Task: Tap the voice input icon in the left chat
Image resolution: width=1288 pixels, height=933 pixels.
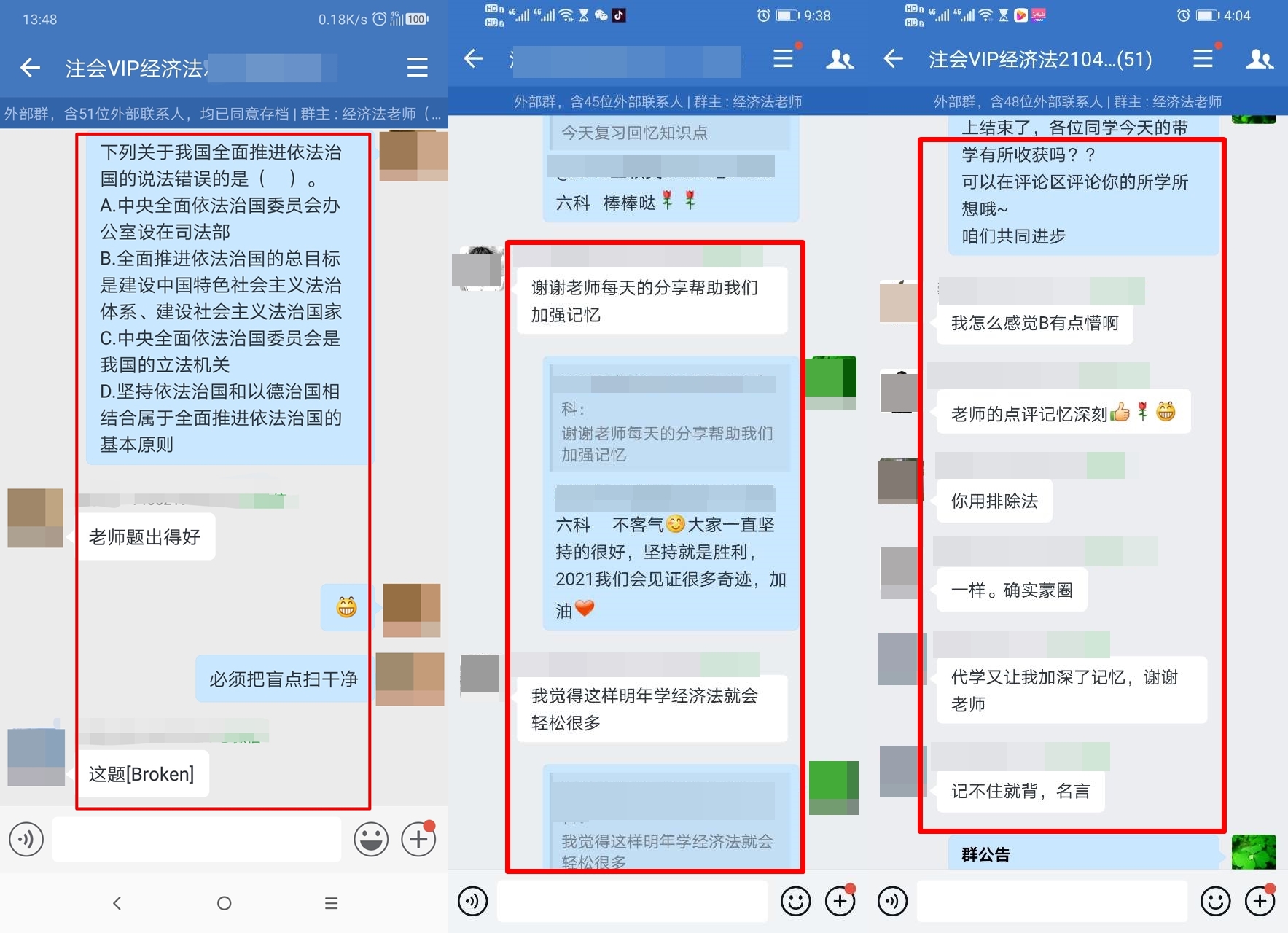Action: coord(27,839)
